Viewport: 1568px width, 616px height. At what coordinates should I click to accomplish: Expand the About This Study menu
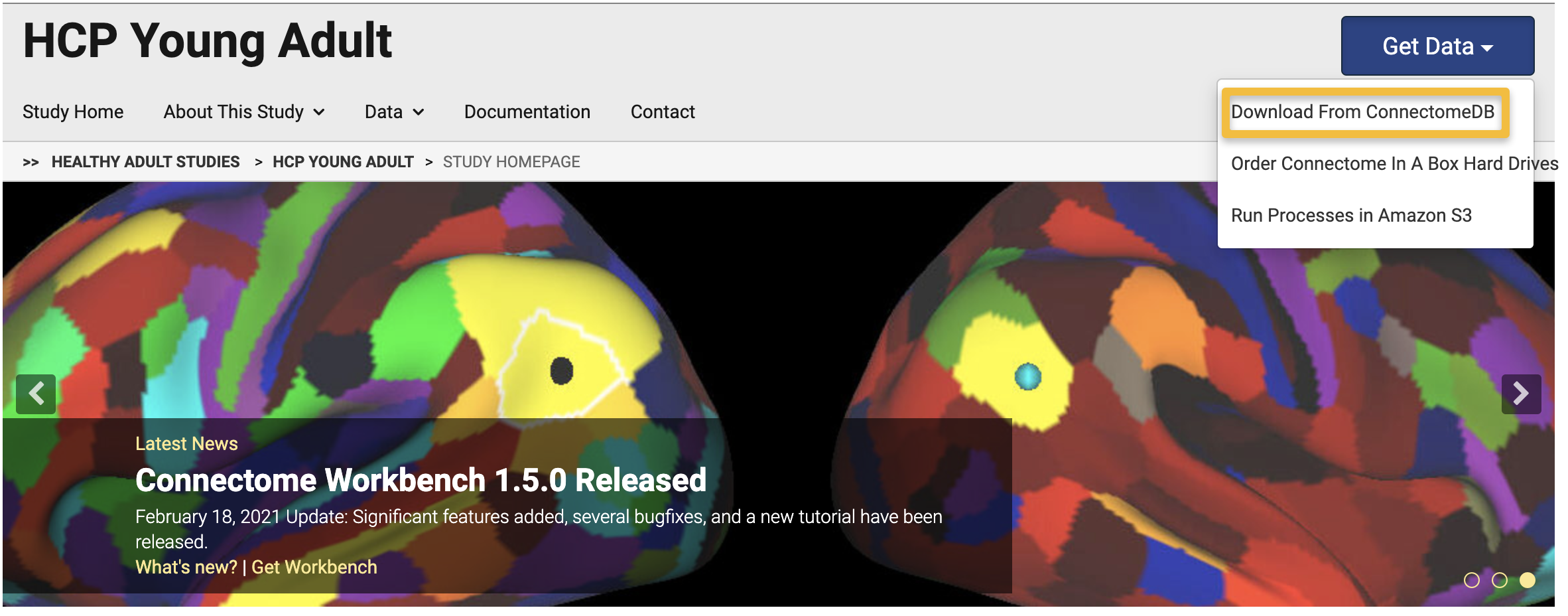[244, 112]
